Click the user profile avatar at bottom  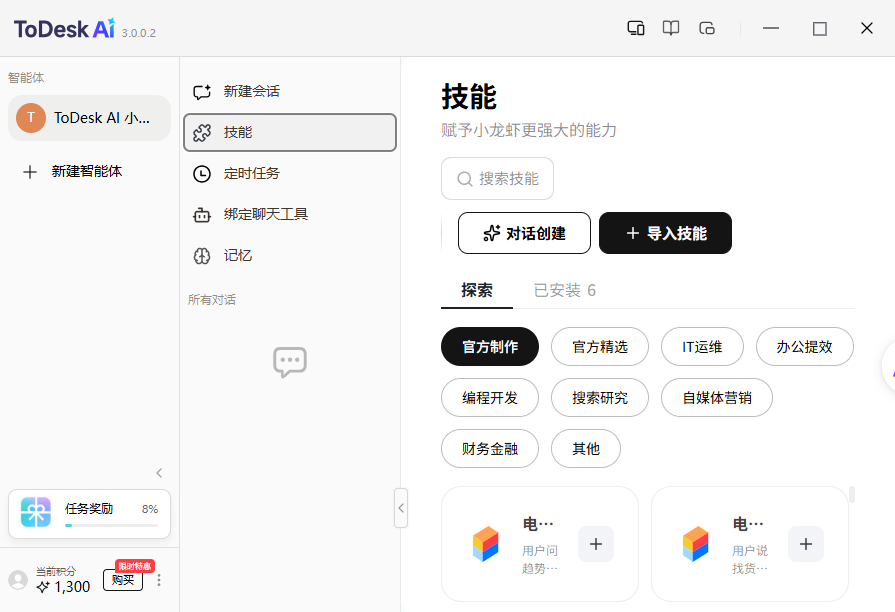tap(18, 580)
